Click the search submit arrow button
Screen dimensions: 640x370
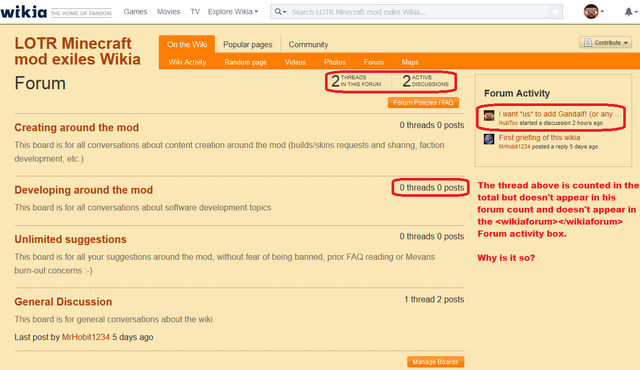click(555, 12)
